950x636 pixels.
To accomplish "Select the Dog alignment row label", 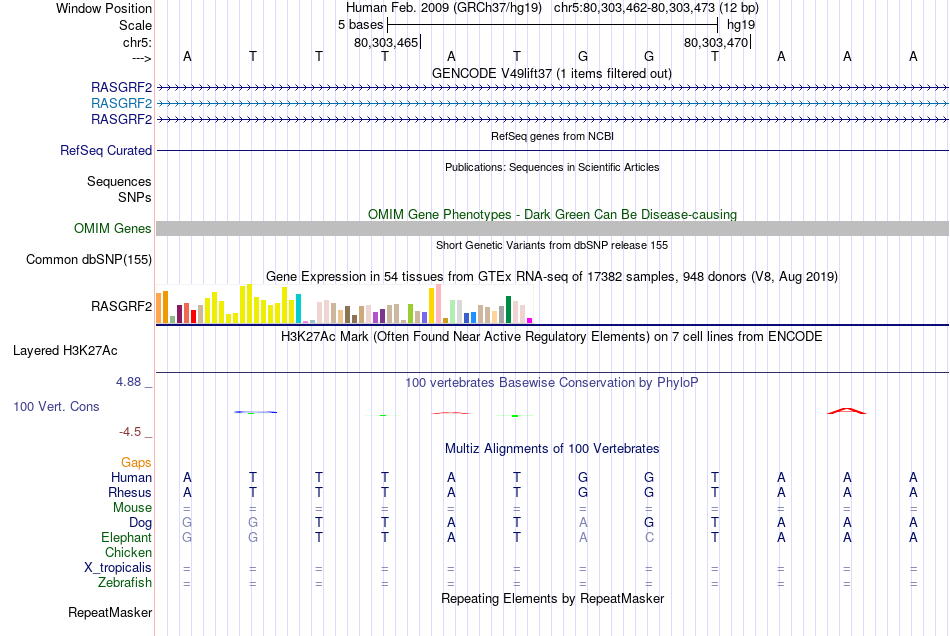I will pos(140,522).
